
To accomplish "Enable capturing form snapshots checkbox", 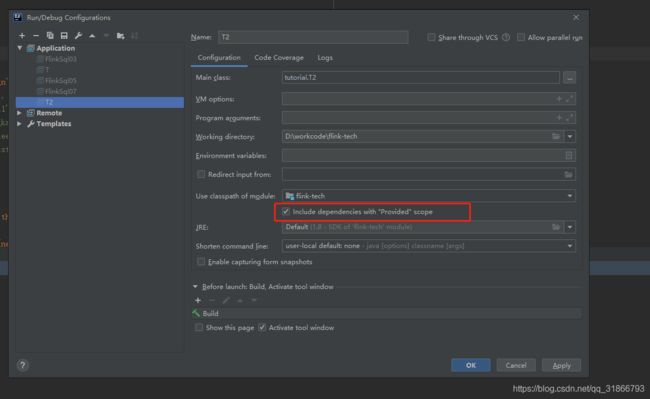I will 201,262.
